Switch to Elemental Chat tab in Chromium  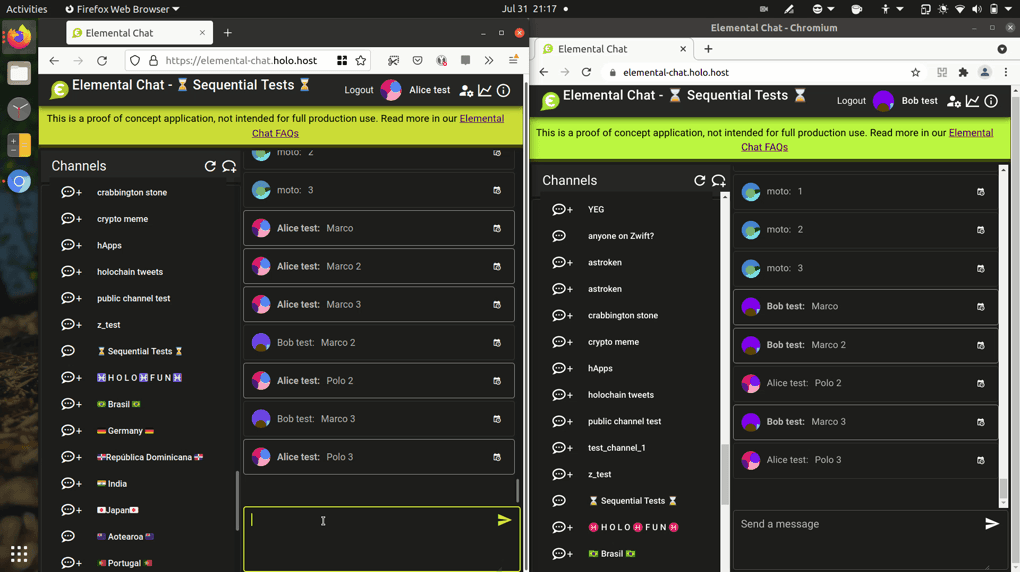pos(615,49)
